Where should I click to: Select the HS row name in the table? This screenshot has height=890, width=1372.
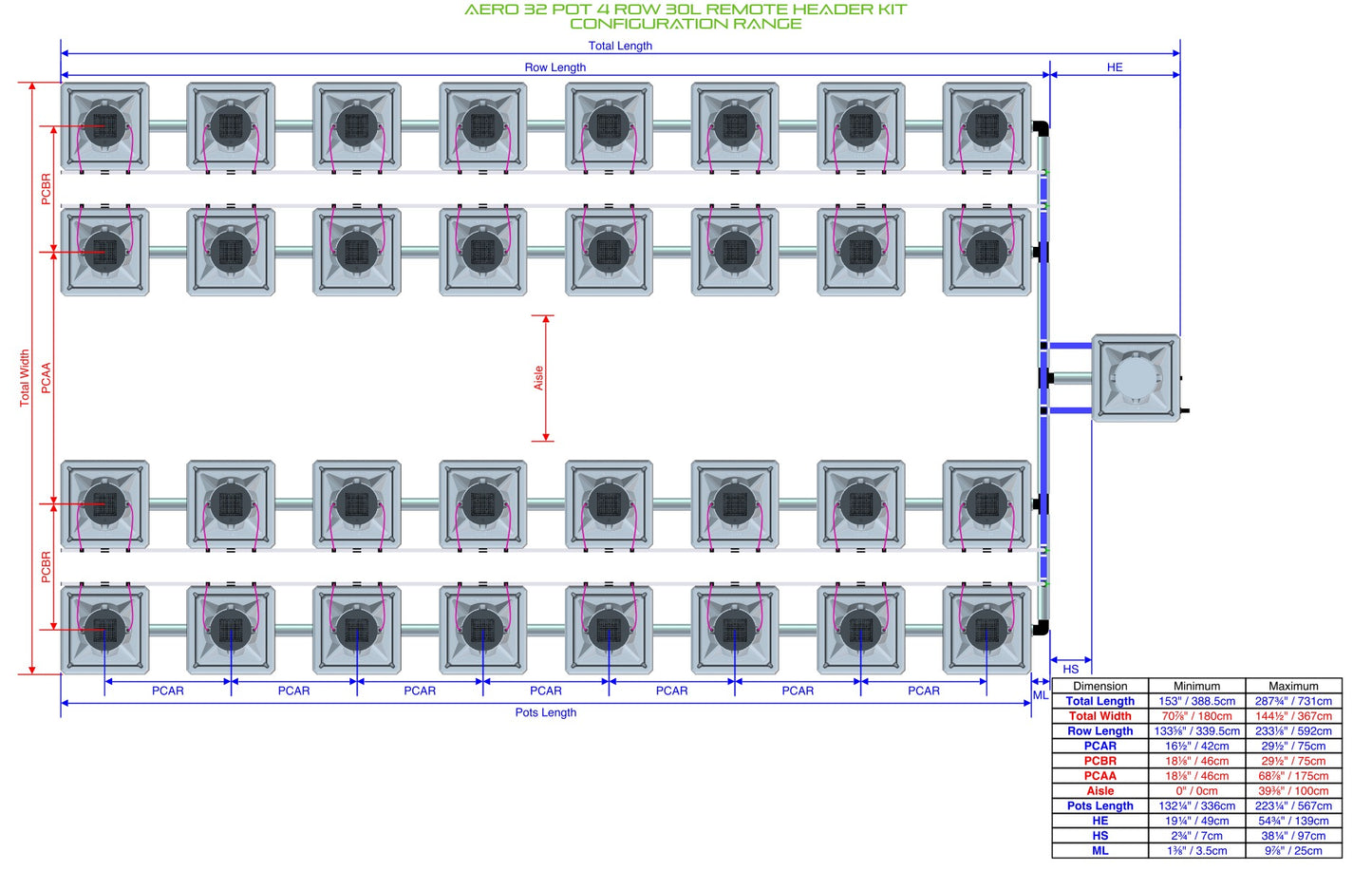1100,836
